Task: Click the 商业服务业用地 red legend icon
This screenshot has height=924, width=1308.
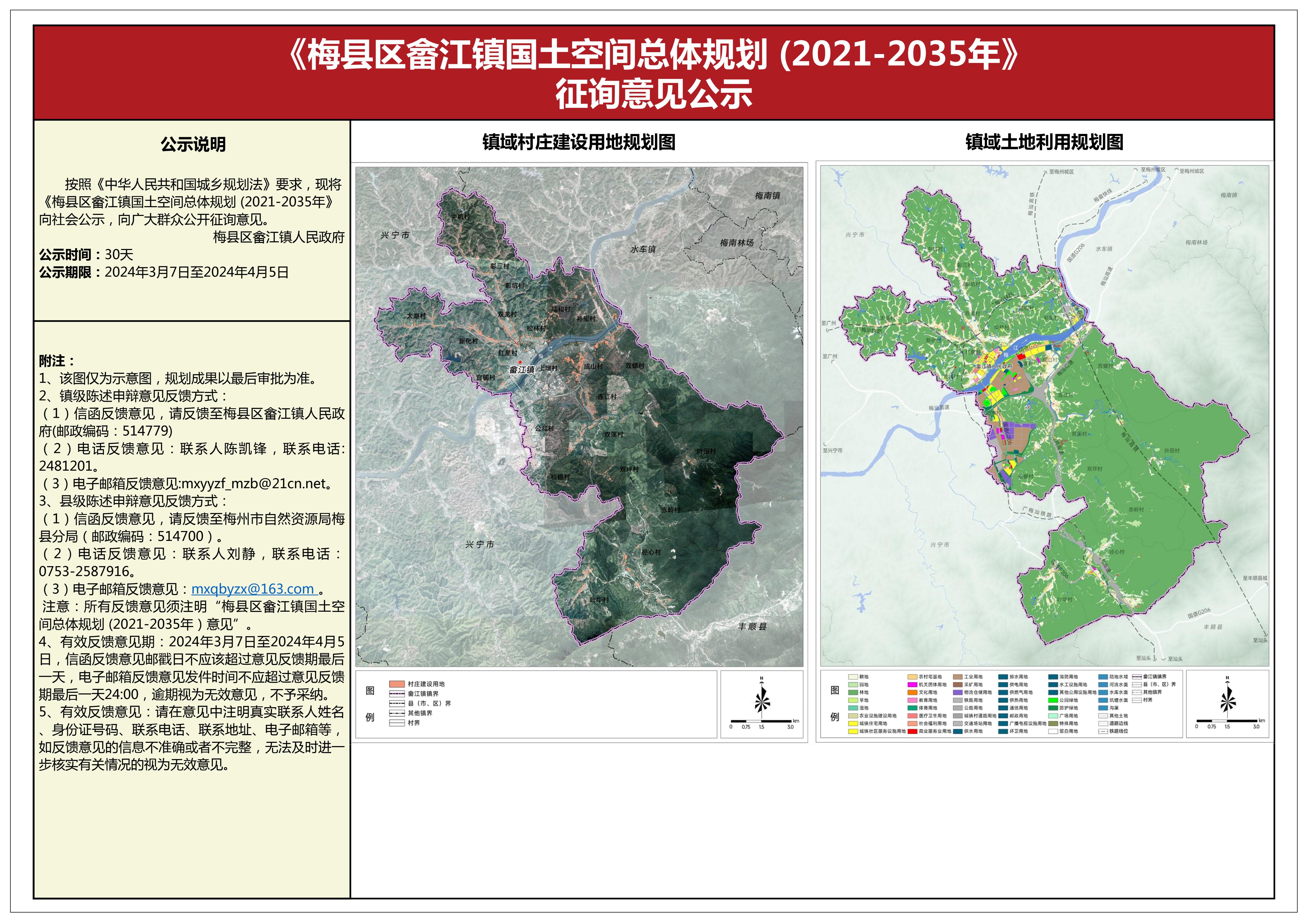Action: point(913,731)
